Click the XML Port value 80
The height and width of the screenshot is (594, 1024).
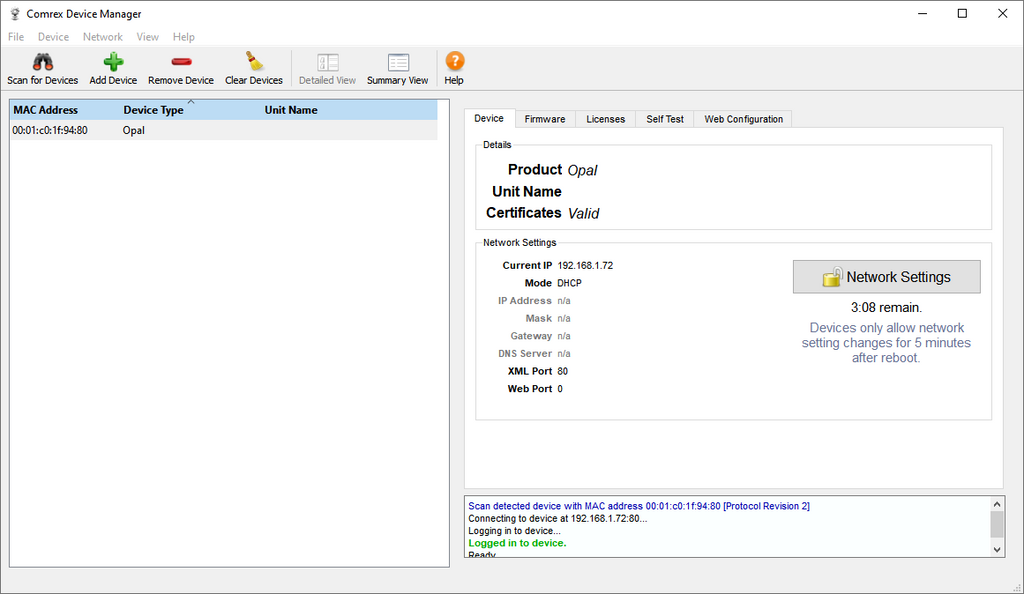pos(562,371)
